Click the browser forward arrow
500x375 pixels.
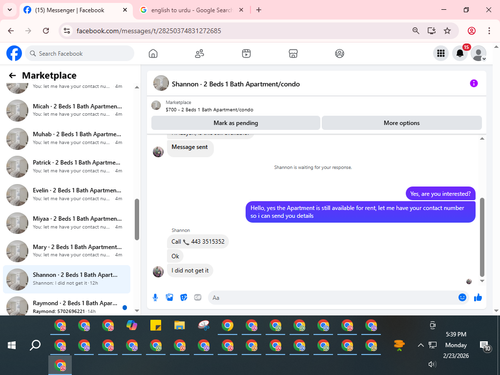[x=28, y=31]
